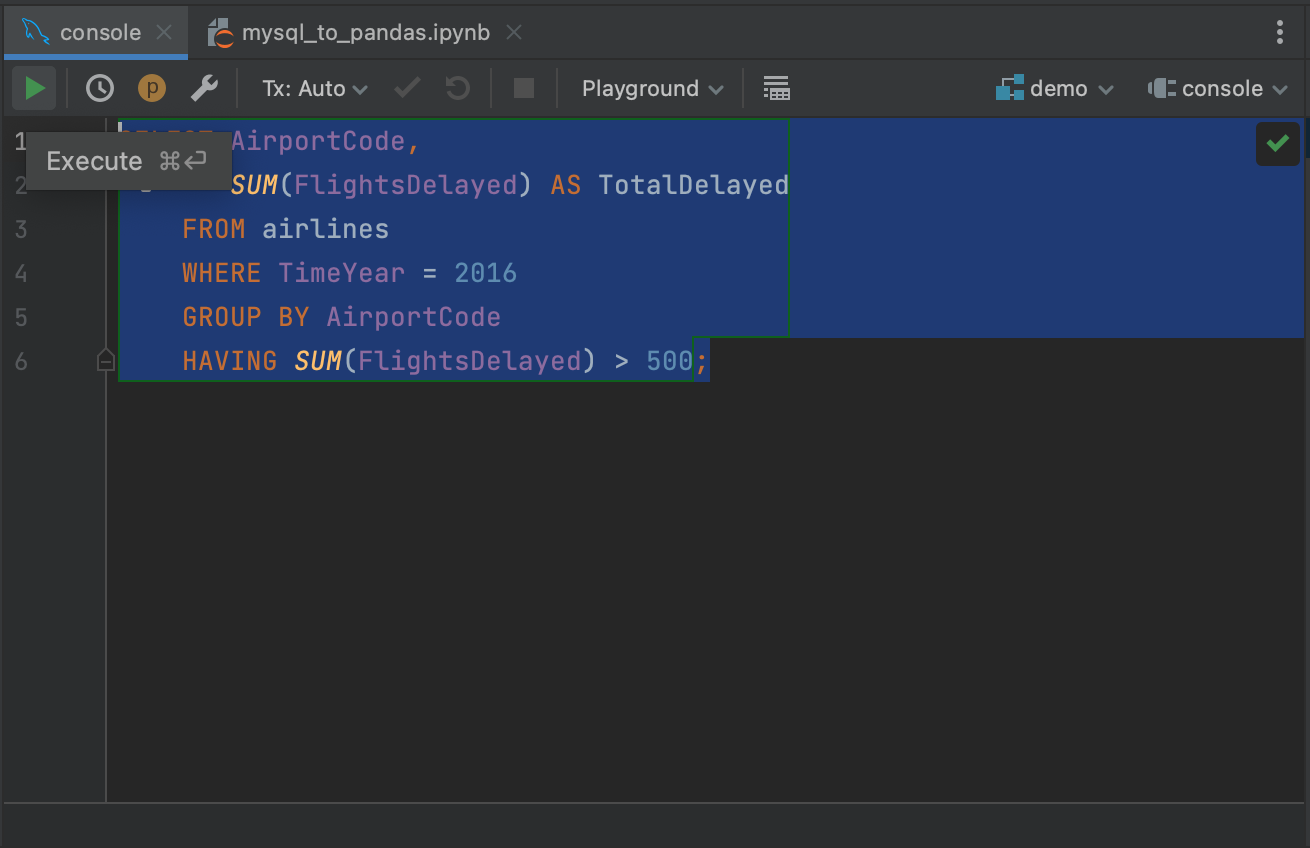Close the mysql_to_pandas.ipynb tab
Viewport: 1310px width, 848px height.
pyautogui.click(x=514, y=32)
